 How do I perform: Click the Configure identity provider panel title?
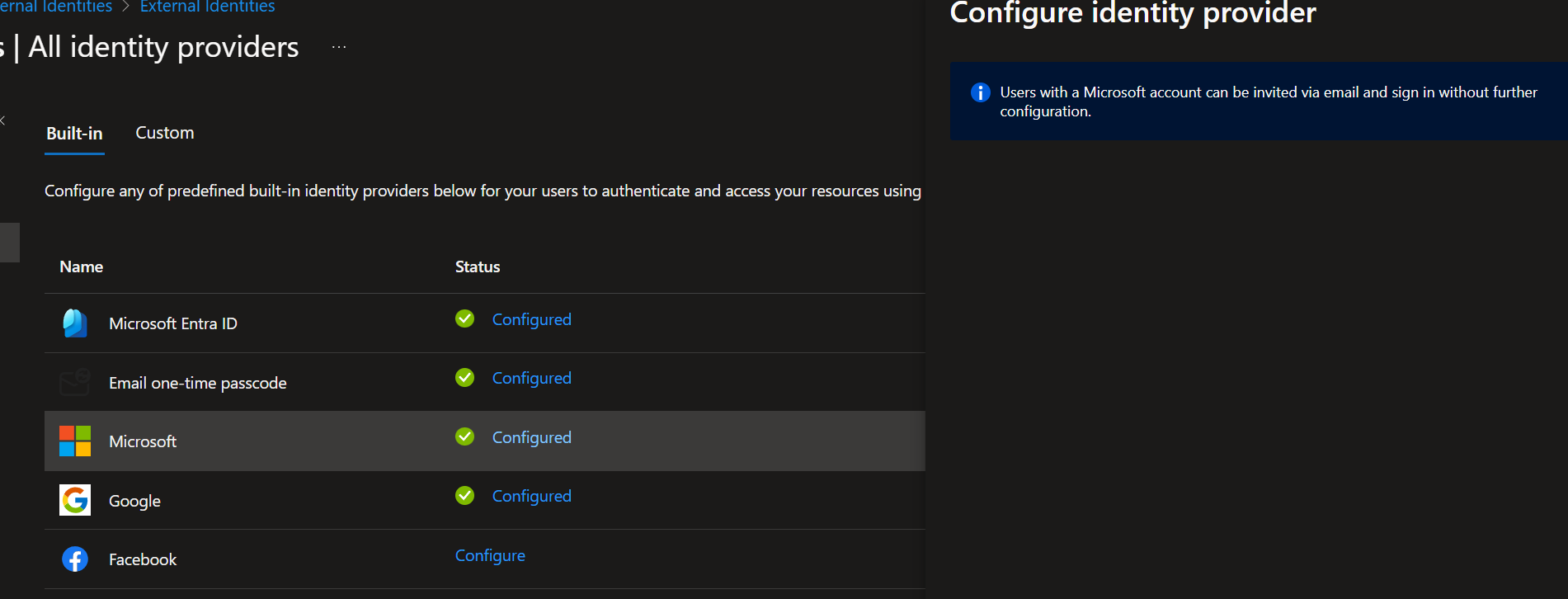1132,13
